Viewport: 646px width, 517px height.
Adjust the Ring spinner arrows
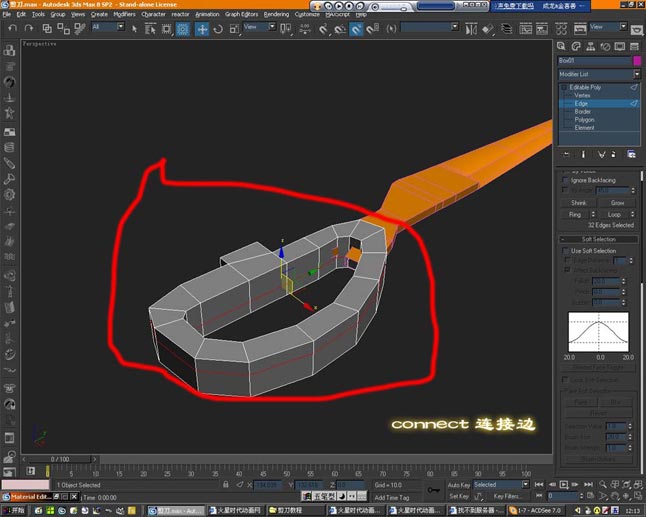(593, 214)
